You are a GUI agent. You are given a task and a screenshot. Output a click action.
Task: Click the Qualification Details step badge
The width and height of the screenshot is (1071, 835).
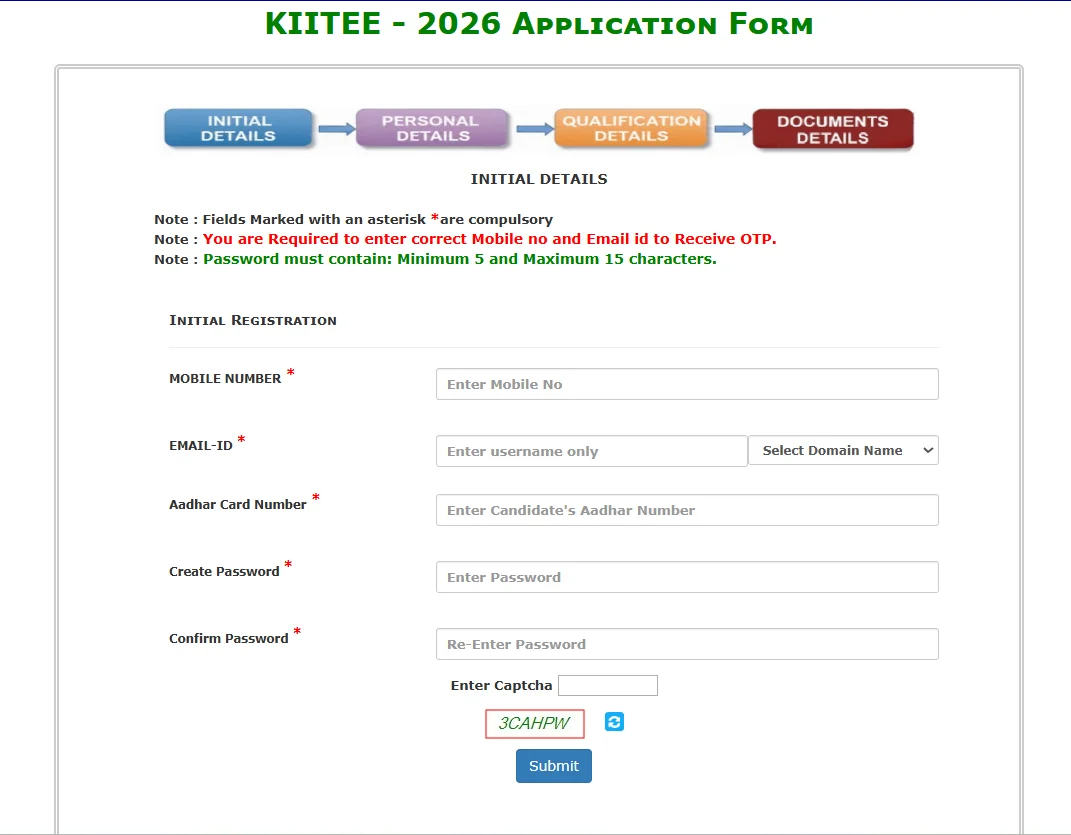(x=631, y=129)
